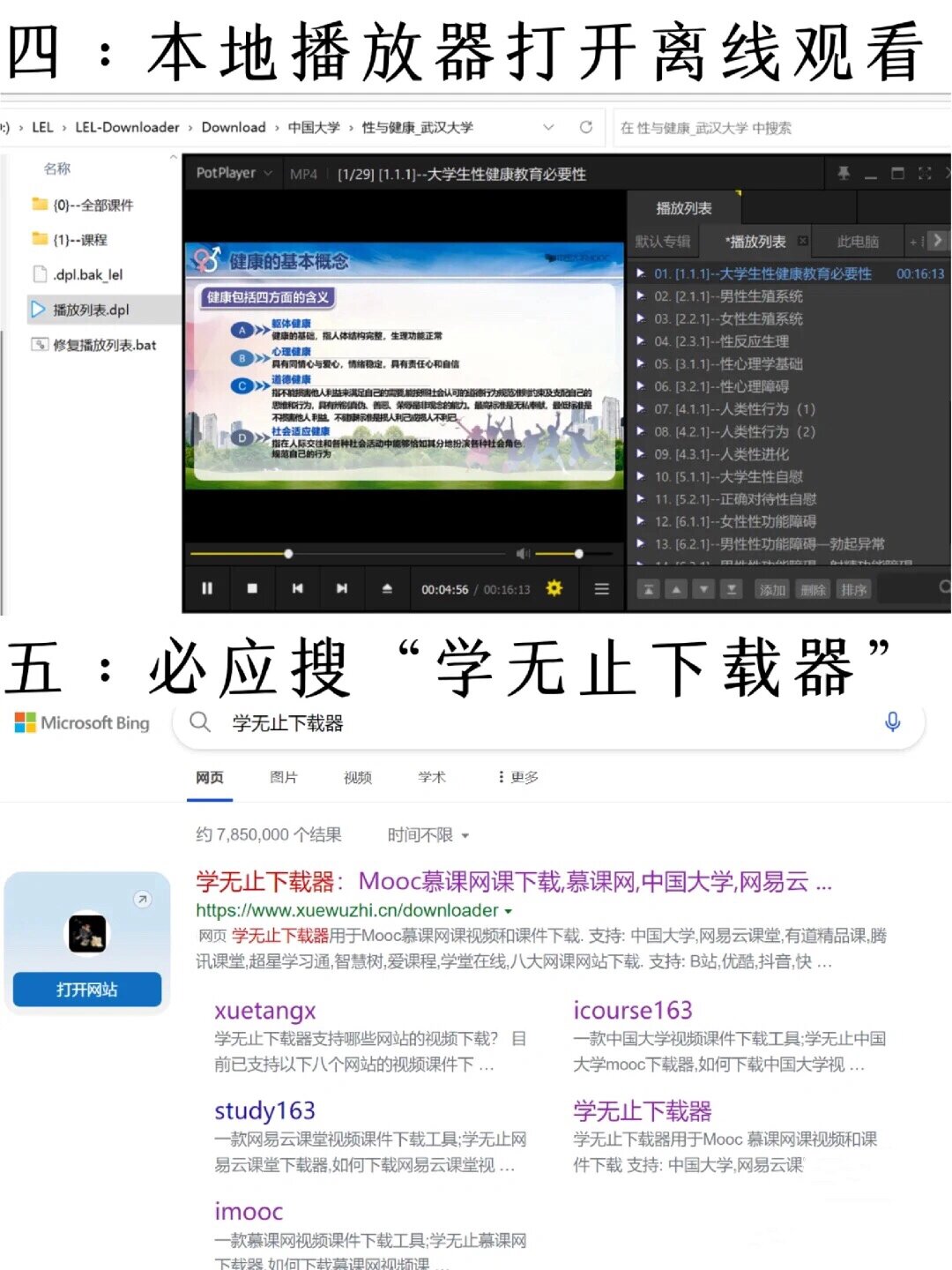Open the PotPlayer main menu dropdown

tap(234, 173)
